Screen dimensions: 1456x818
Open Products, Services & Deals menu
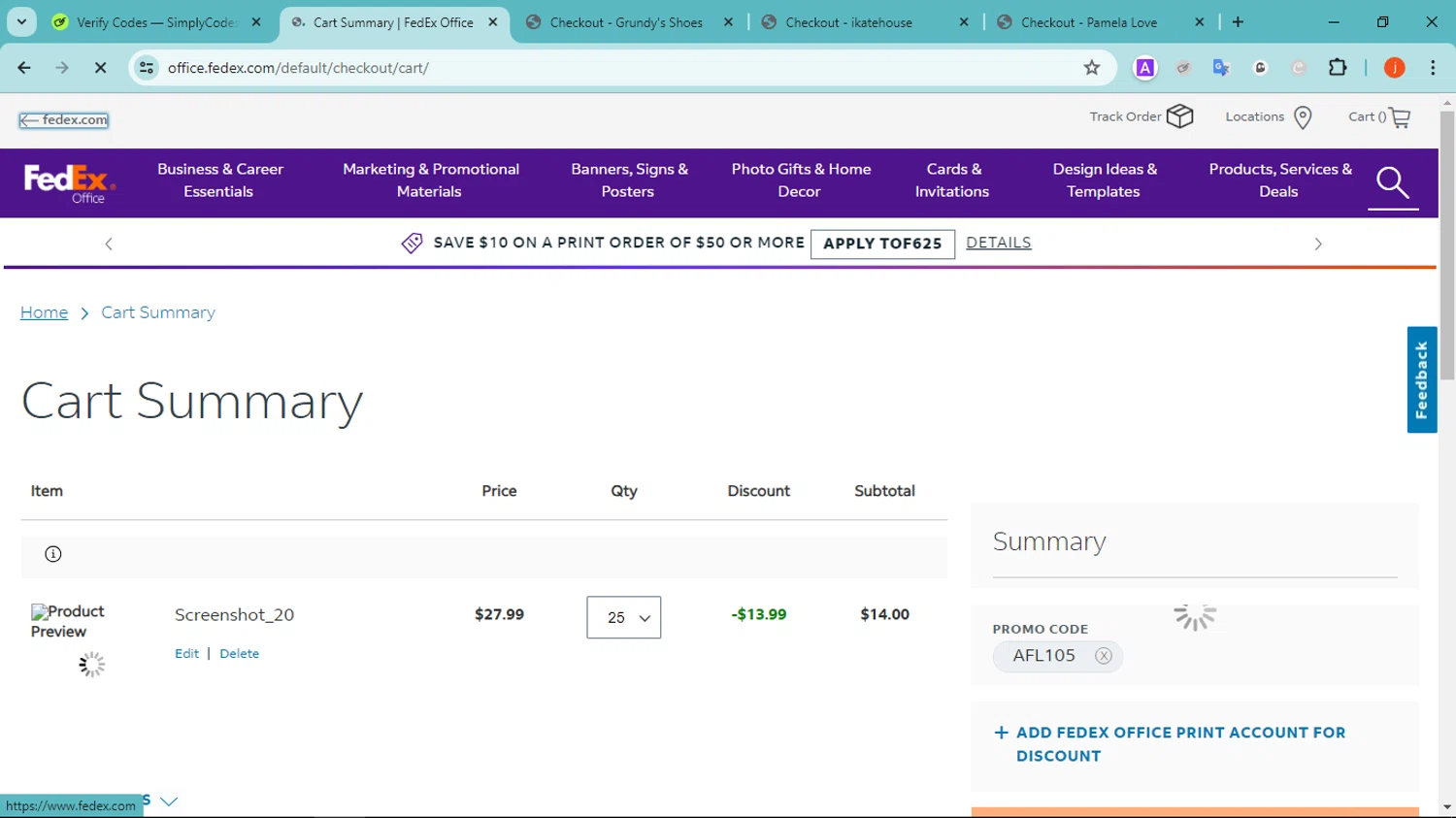point(1279,180)
